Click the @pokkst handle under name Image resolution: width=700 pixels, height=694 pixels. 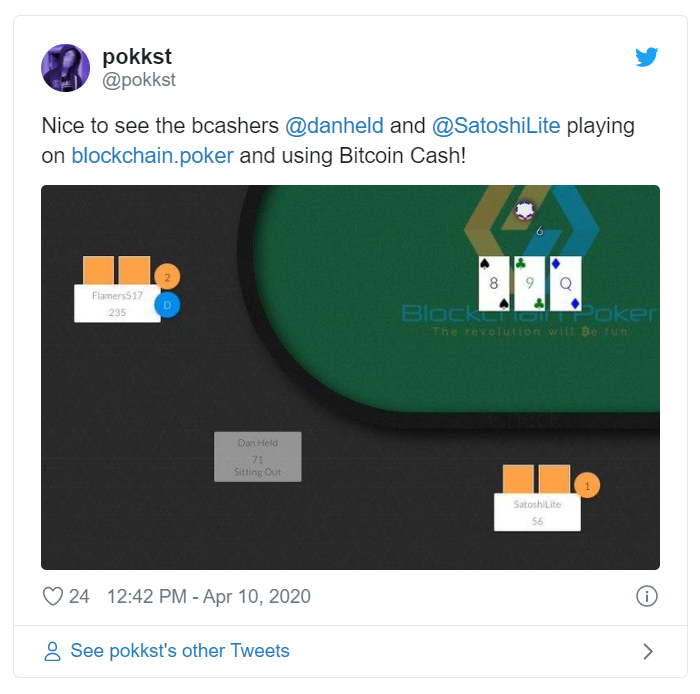[x=139, y=80]
